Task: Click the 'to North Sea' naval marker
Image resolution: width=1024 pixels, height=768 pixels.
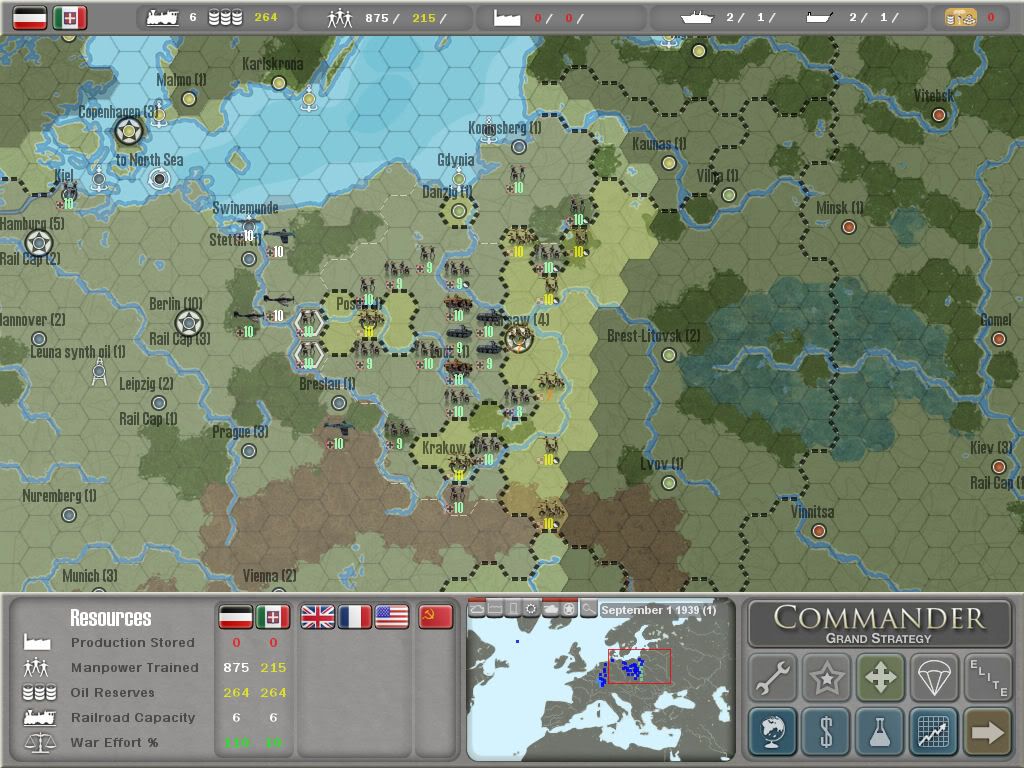Action: point(159,178)
